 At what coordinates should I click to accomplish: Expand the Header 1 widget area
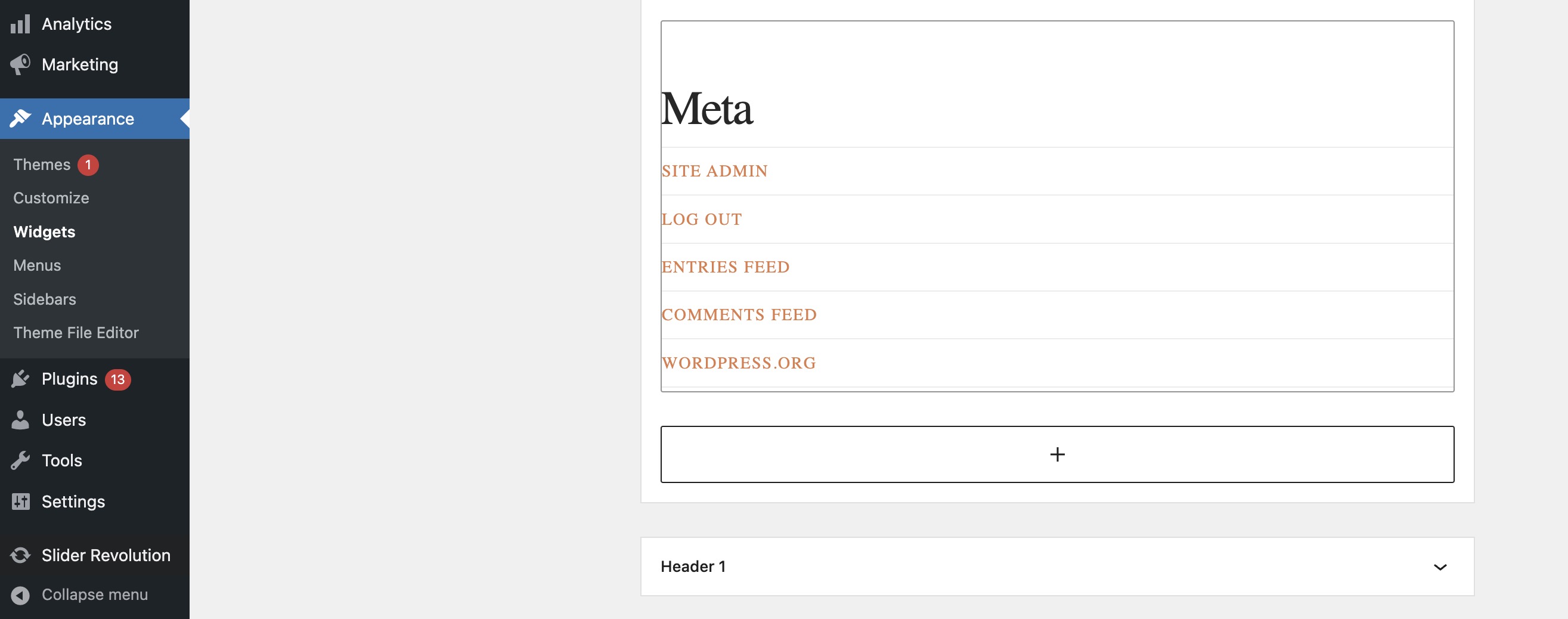point(1440,567)
